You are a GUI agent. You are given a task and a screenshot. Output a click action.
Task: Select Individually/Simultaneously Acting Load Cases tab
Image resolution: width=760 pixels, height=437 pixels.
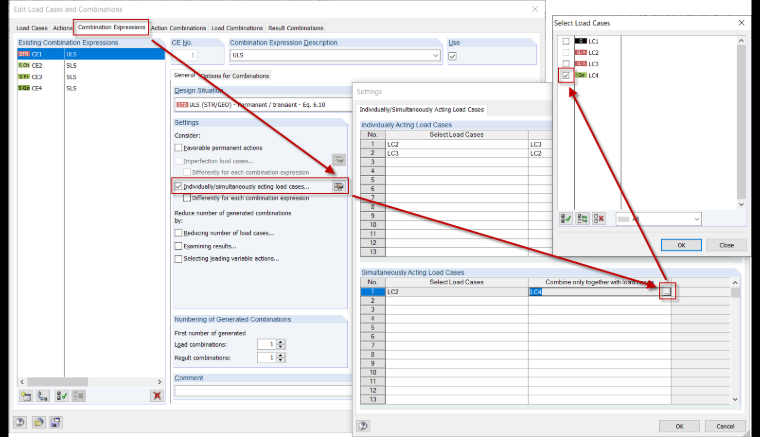[422, 109]
